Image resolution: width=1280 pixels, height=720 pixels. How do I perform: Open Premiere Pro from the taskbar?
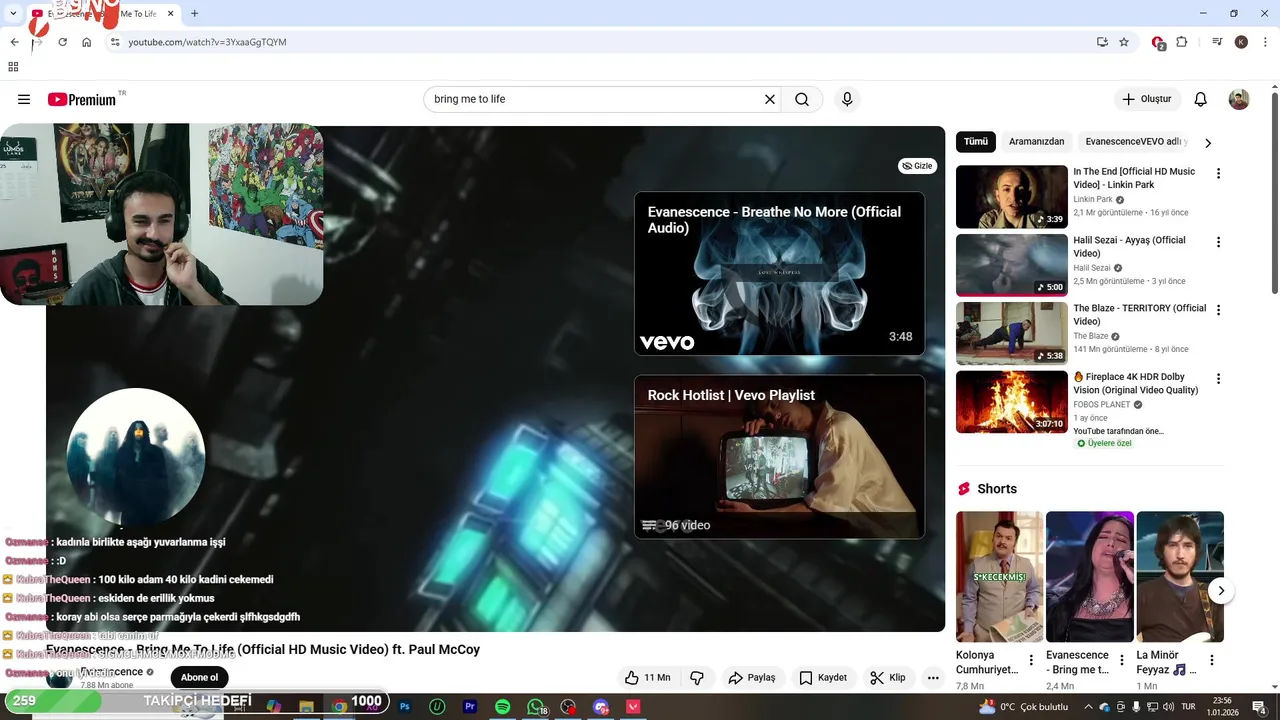coord(470,707)
